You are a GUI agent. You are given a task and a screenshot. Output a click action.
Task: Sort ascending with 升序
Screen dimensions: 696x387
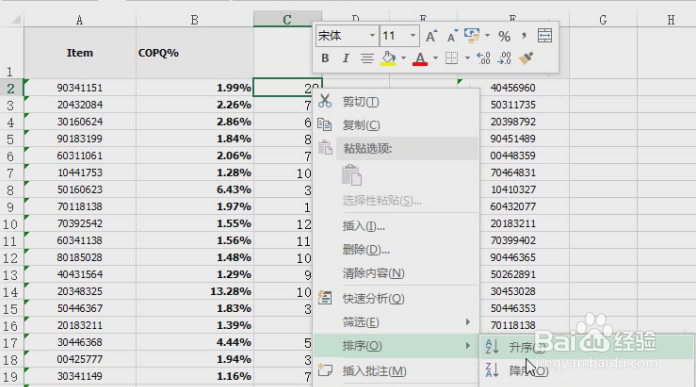pos(586,347)
